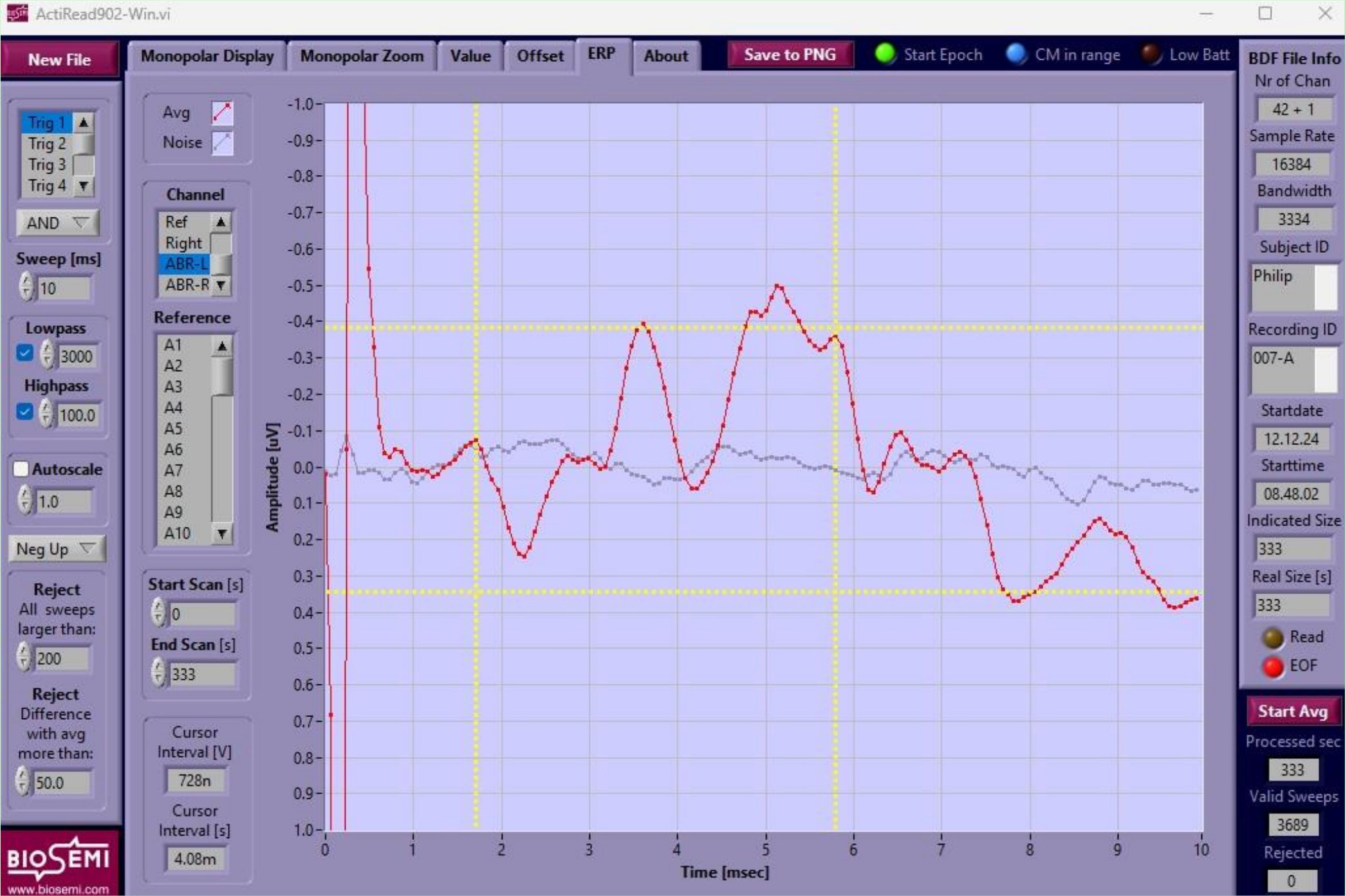This screenshot has width=1345, height=896.
Task: Click the Reject all sweeps stepper
Action: 24,657
